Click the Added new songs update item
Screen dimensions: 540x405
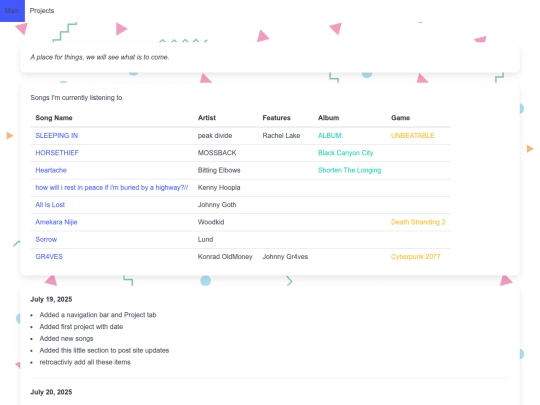[66, 339]
